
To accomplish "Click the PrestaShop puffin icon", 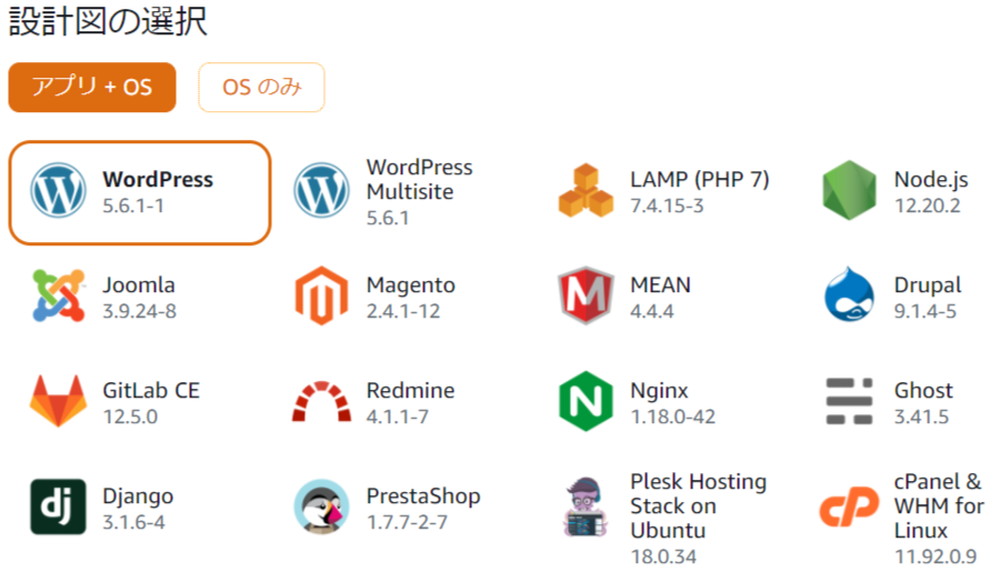I will pos(321,507).
